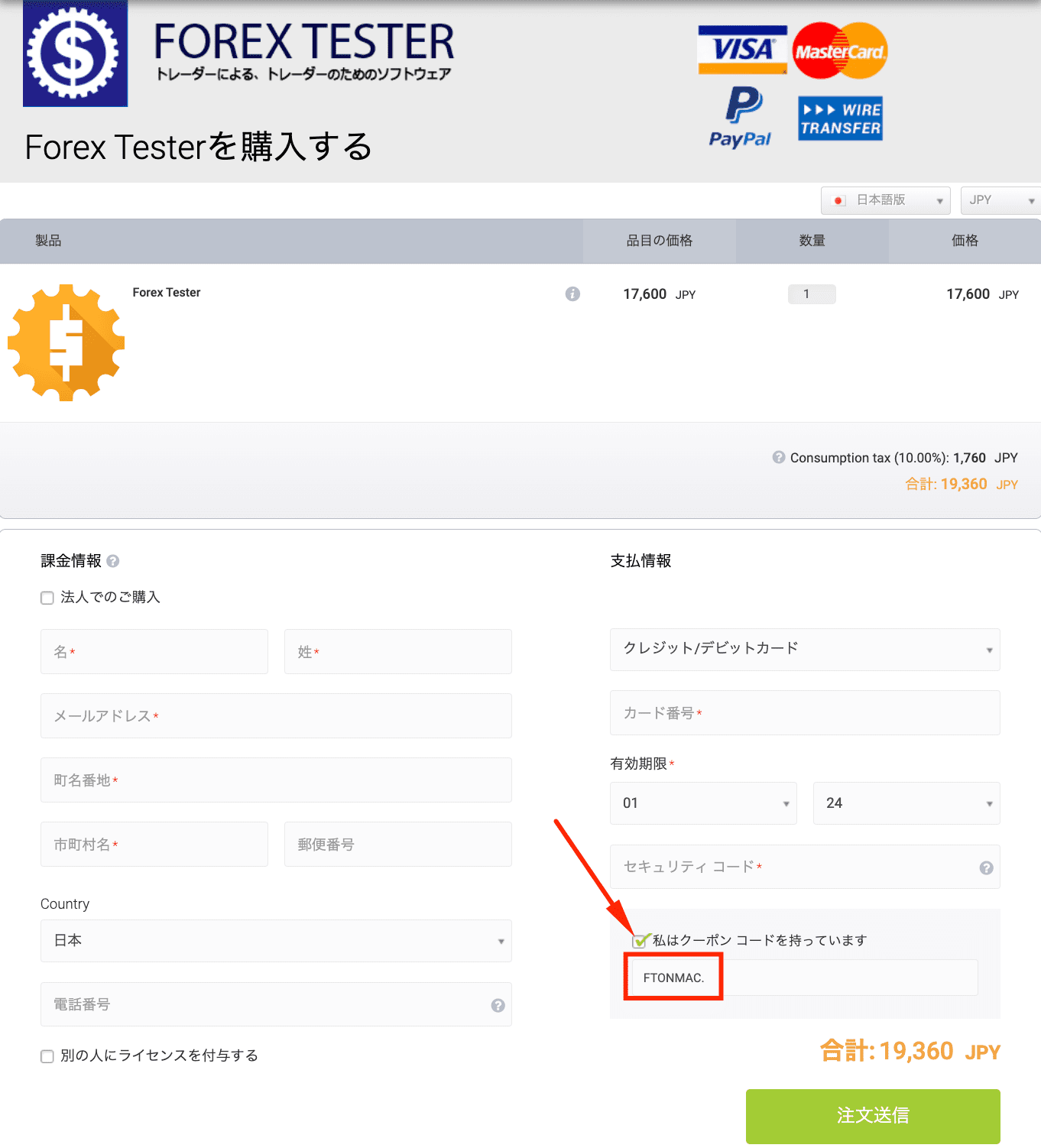Click the メールアドレス field
This screenshot has width=1041, height=1148.
pos(276,716)
